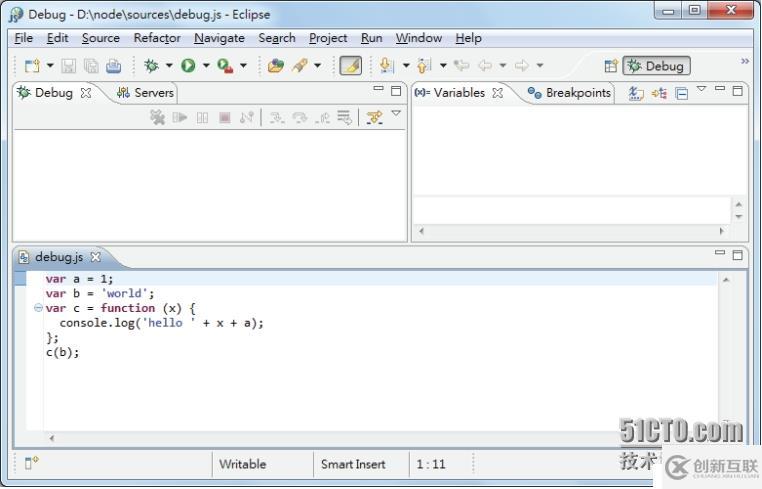762x489 pixels.
Task: Open the New dropdown arrow
Action: tap(50, 66)
